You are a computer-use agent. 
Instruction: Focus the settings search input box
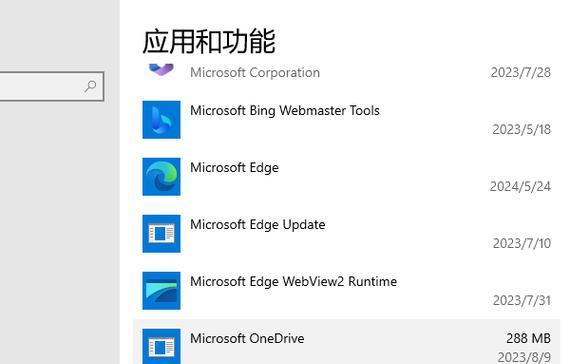[x=52, y=87]
